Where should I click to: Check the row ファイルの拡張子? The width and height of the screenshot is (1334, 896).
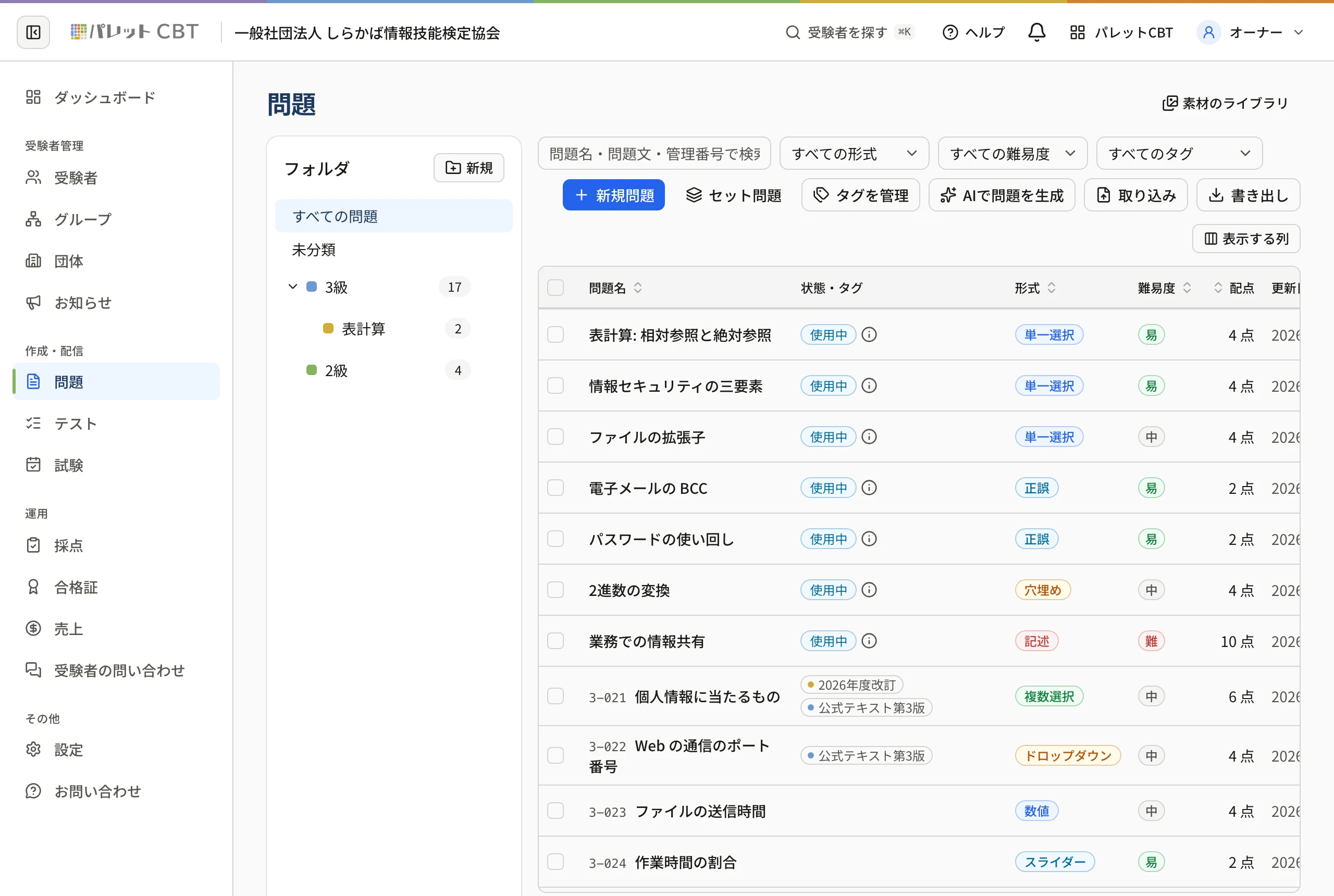(555, 437)
